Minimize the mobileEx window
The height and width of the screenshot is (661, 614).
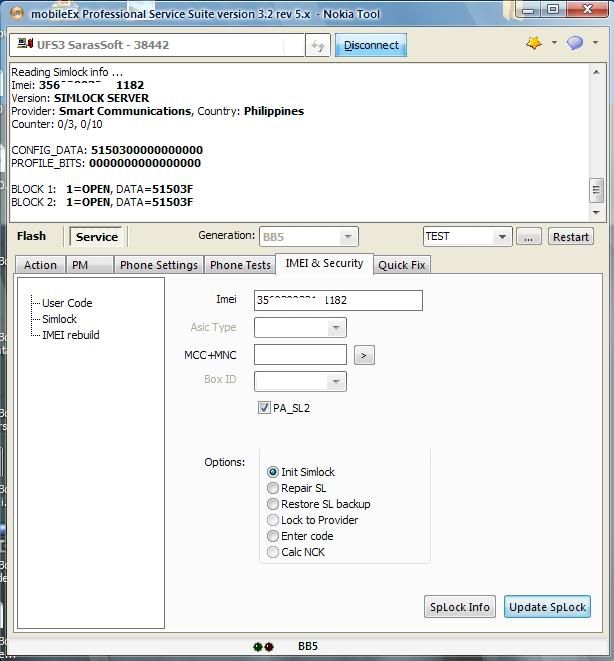(528, 10)
